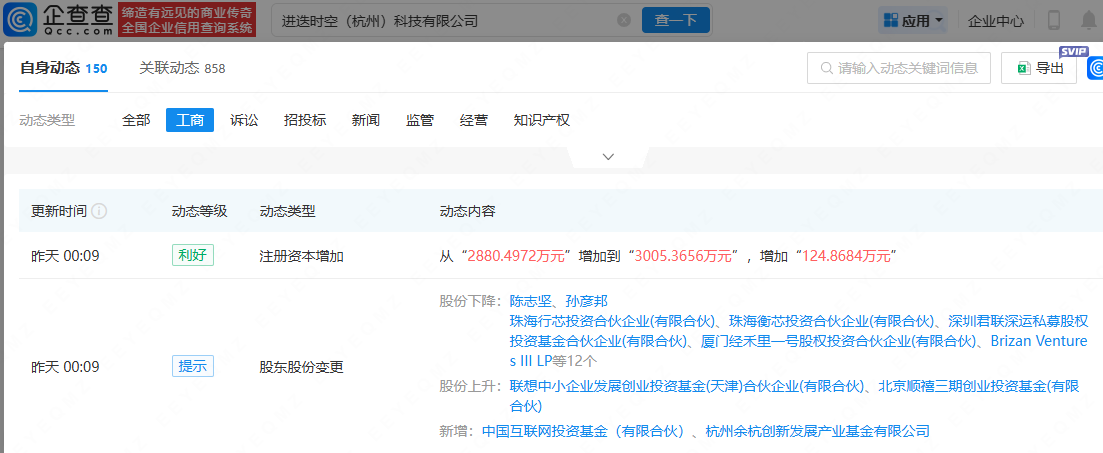Click the 提示 level tag
Screen dimensions: 1103x453
(192, 367)
